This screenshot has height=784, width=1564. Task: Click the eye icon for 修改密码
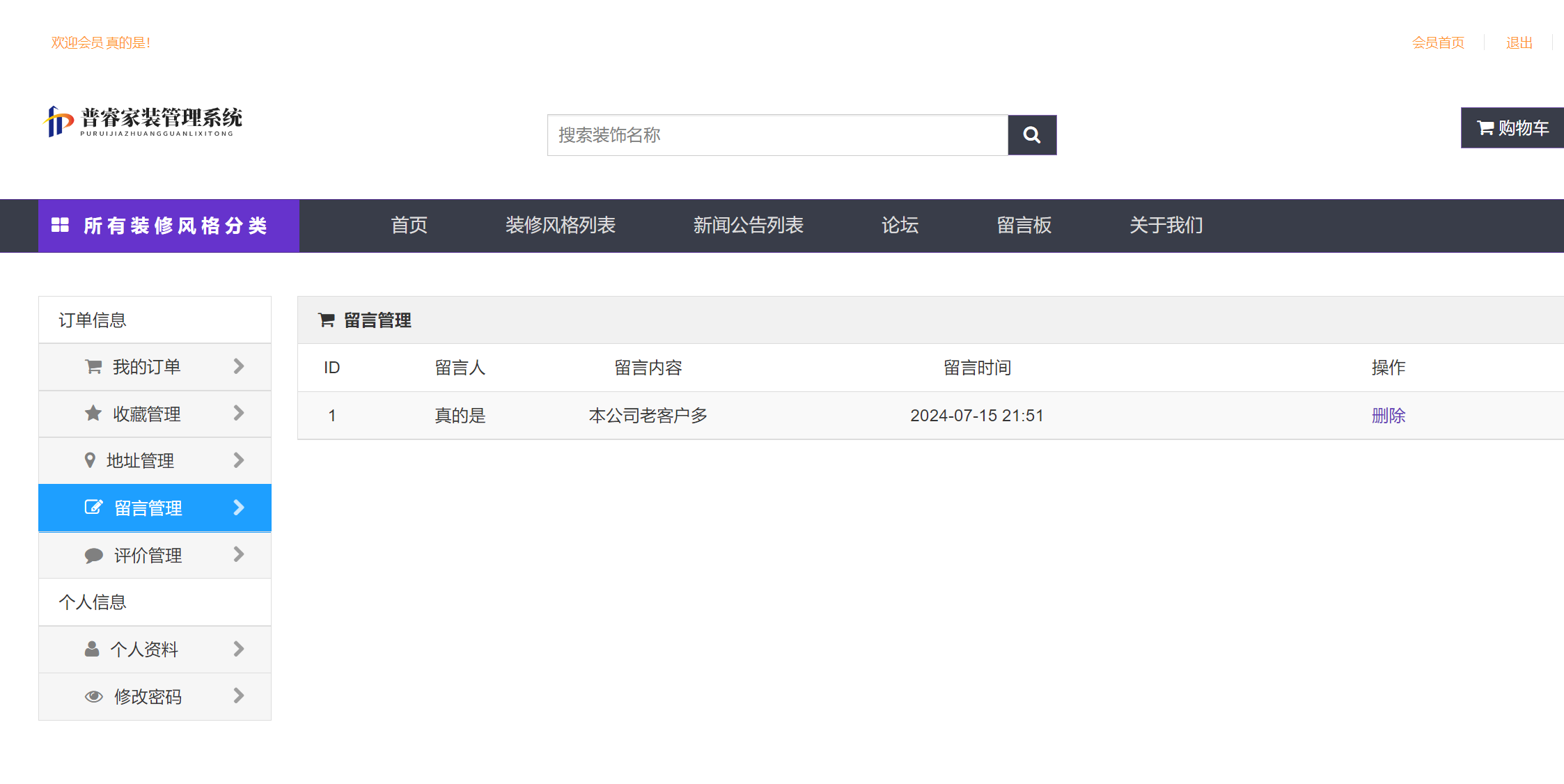click(93, 696)
